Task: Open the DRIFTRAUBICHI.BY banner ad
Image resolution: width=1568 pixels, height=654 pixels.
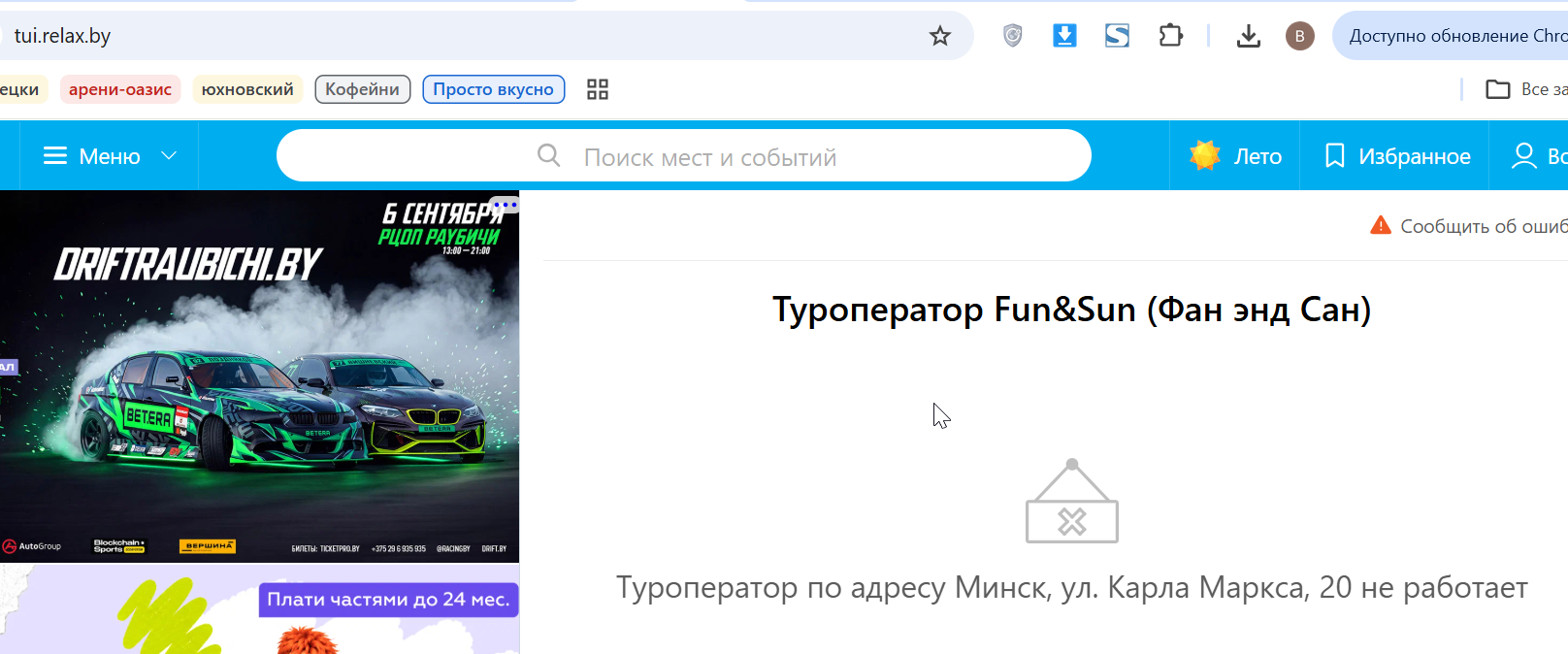Action: tap(259, 376)
